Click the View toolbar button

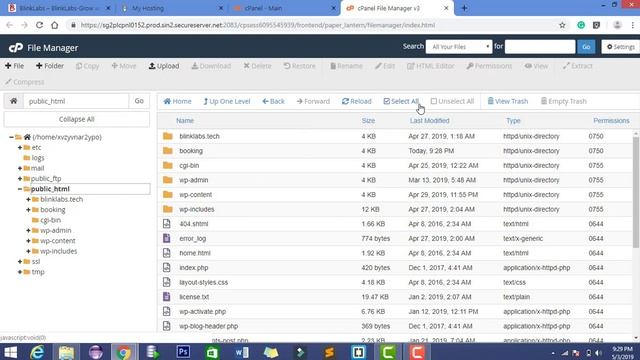point(536,66)
